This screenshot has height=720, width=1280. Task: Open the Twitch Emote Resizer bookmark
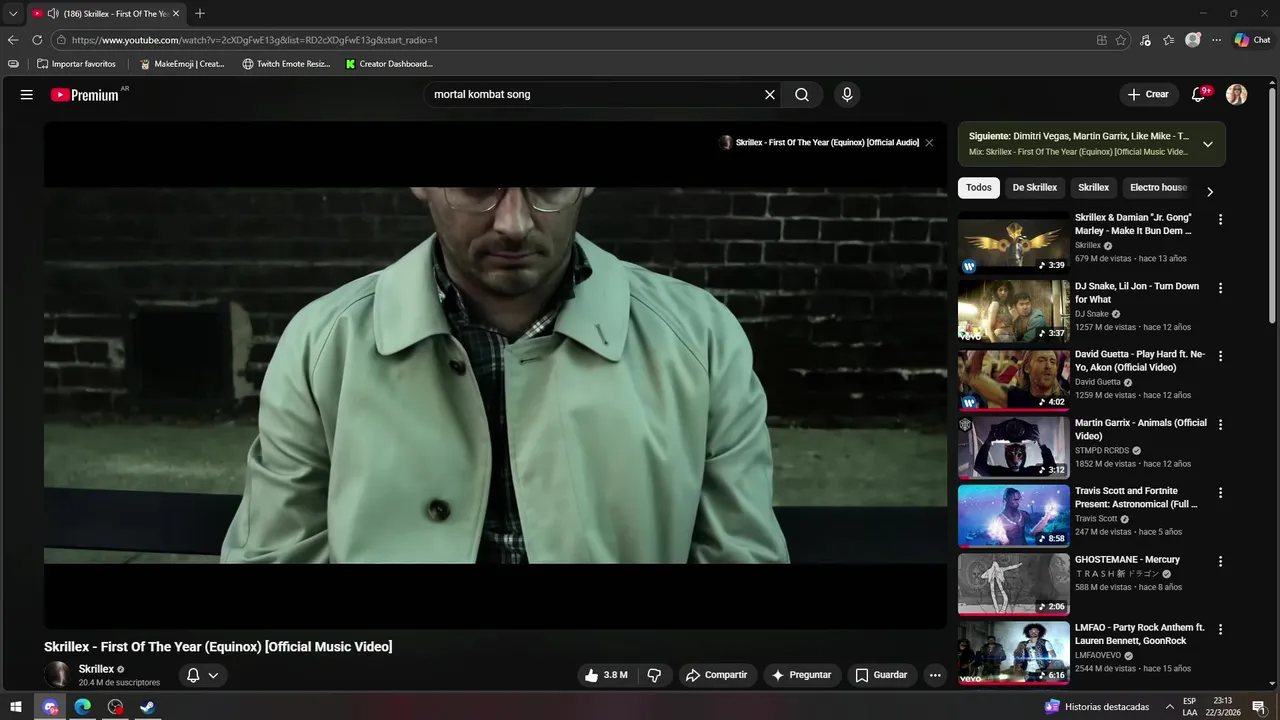click(x=286, y=64)
